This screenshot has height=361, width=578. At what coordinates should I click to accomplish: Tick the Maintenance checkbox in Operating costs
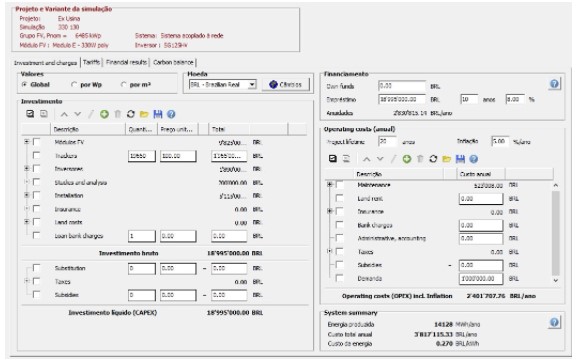(340, 185)
